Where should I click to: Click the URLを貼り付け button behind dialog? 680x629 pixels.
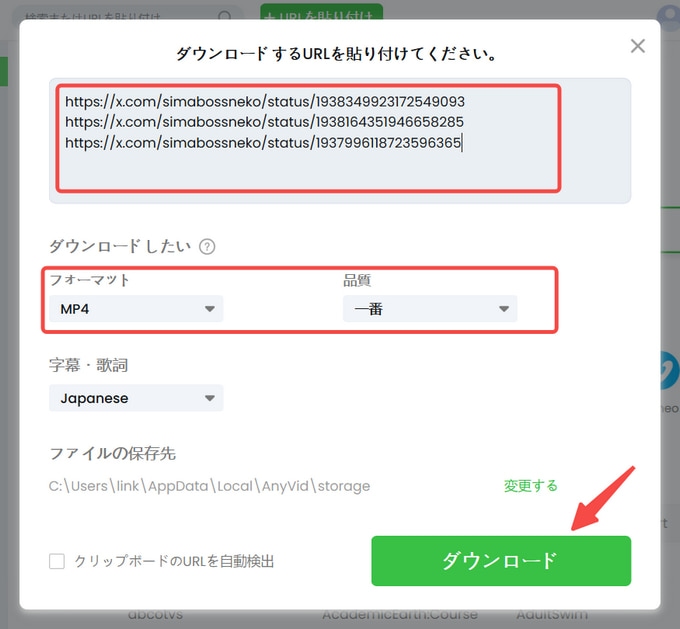point(321,13)
